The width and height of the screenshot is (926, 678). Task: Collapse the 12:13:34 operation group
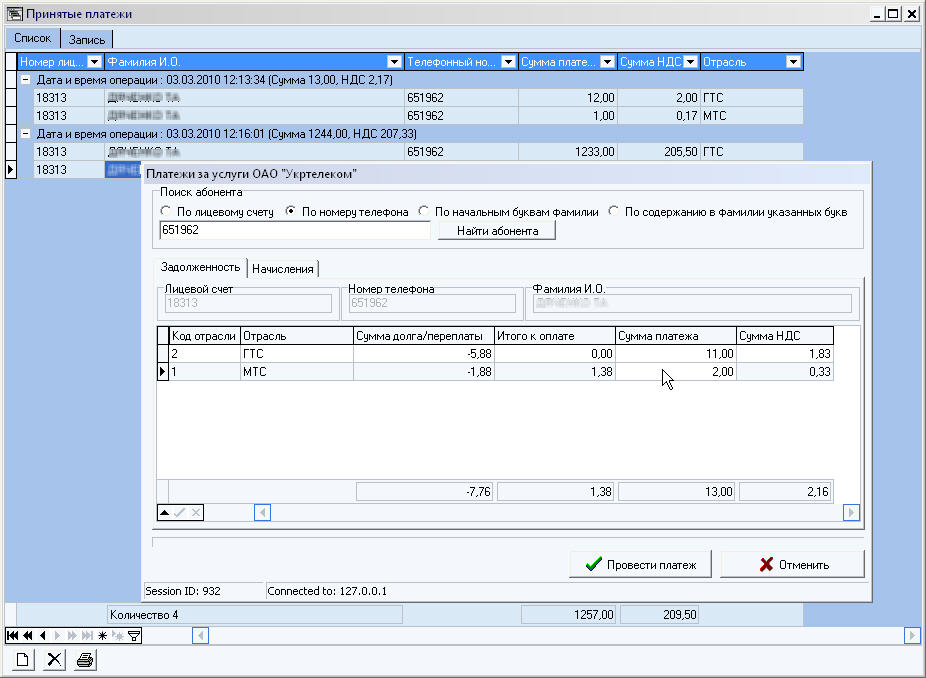click(x=25, y=79)
